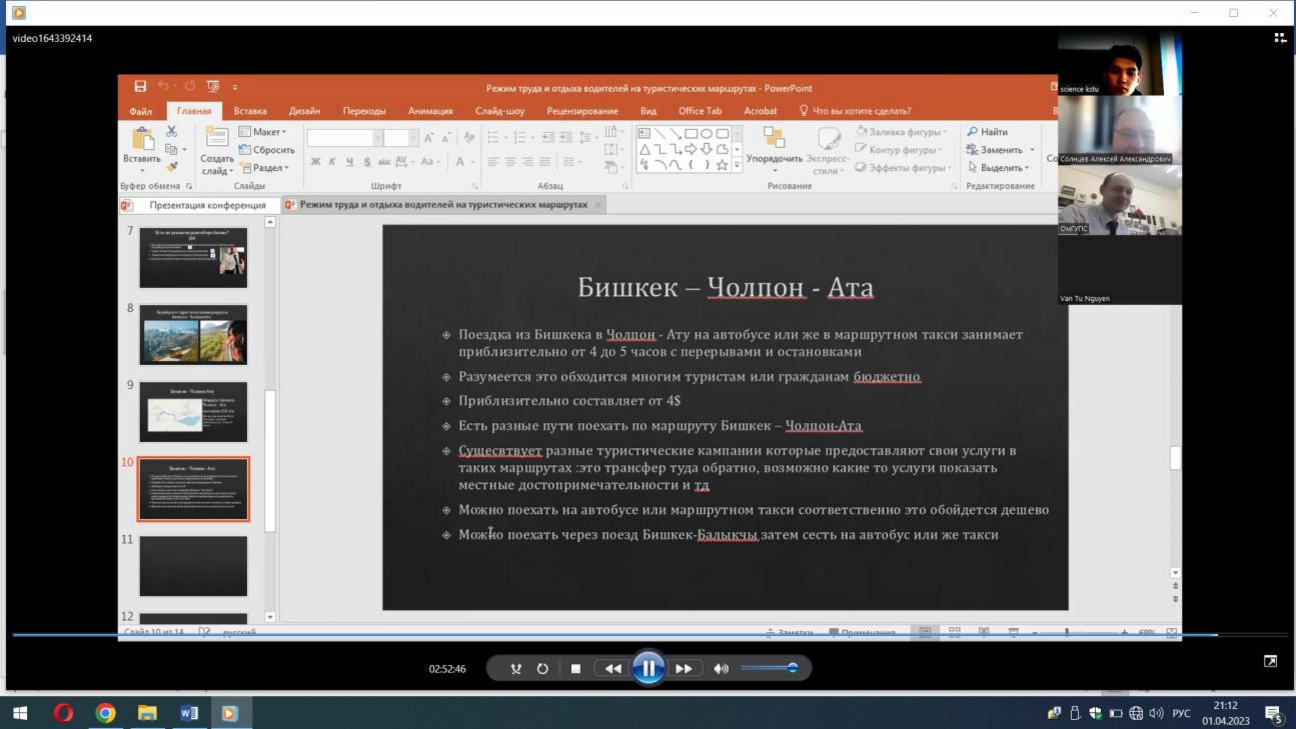Toggle repeat mode in player
This screenshot has height=729, width=1296.
[542, 669]
